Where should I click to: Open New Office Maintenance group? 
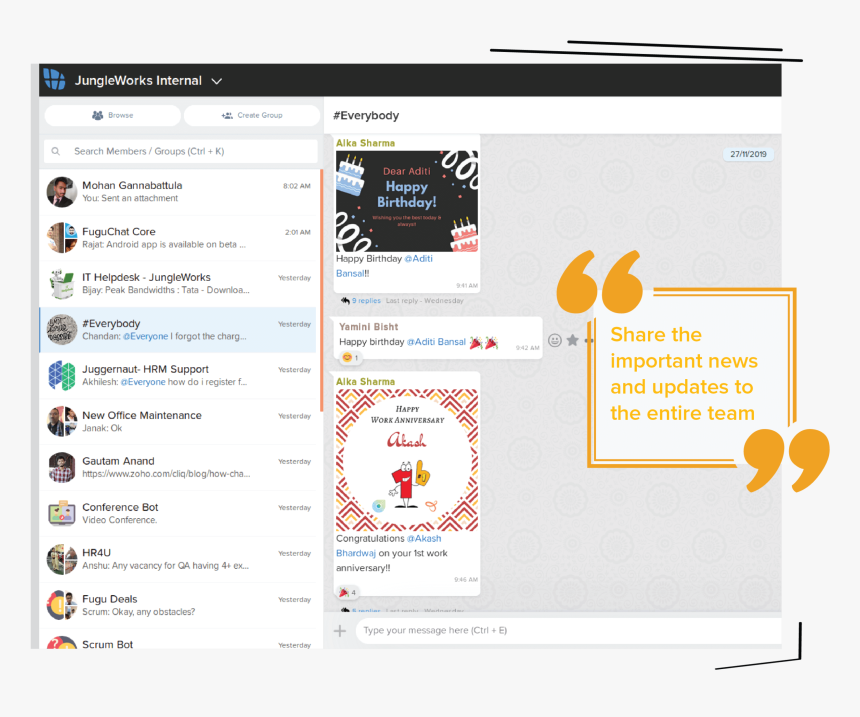pos(179,421)
